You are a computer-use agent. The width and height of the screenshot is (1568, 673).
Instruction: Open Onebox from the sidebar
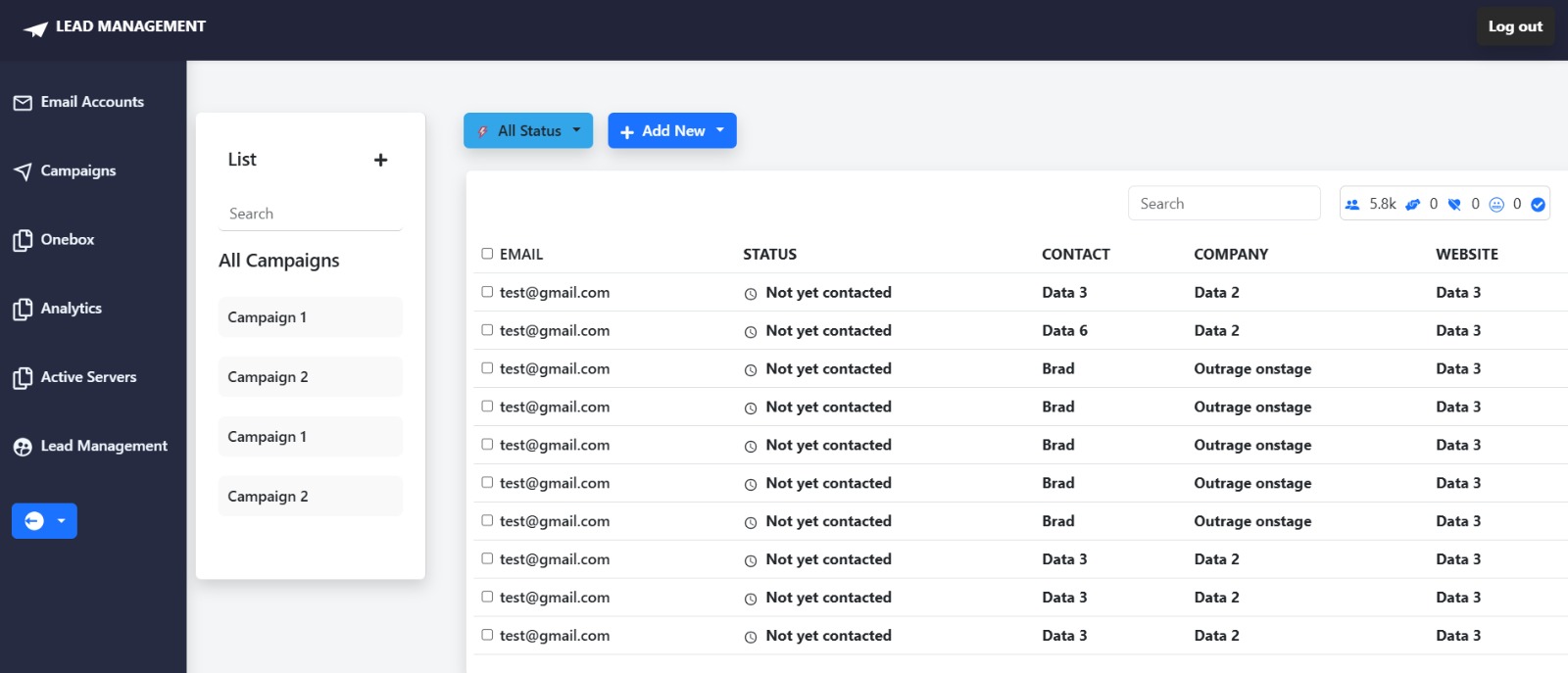68,239
